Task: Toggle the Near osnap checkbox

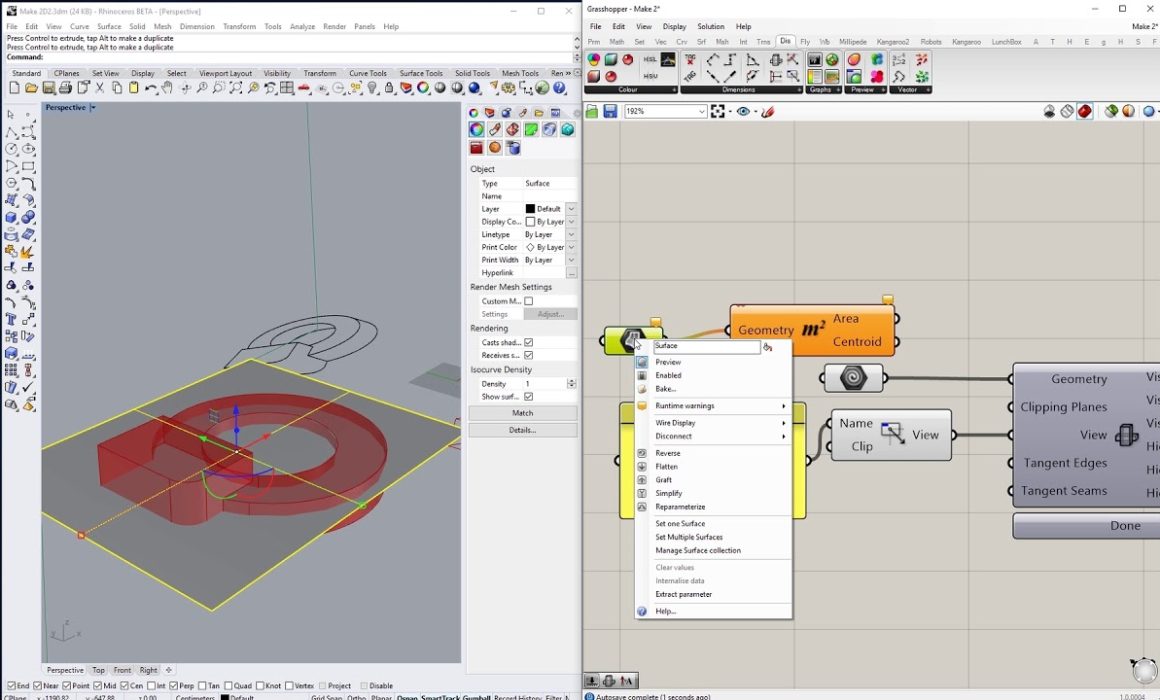Action: tap(38, 686)
